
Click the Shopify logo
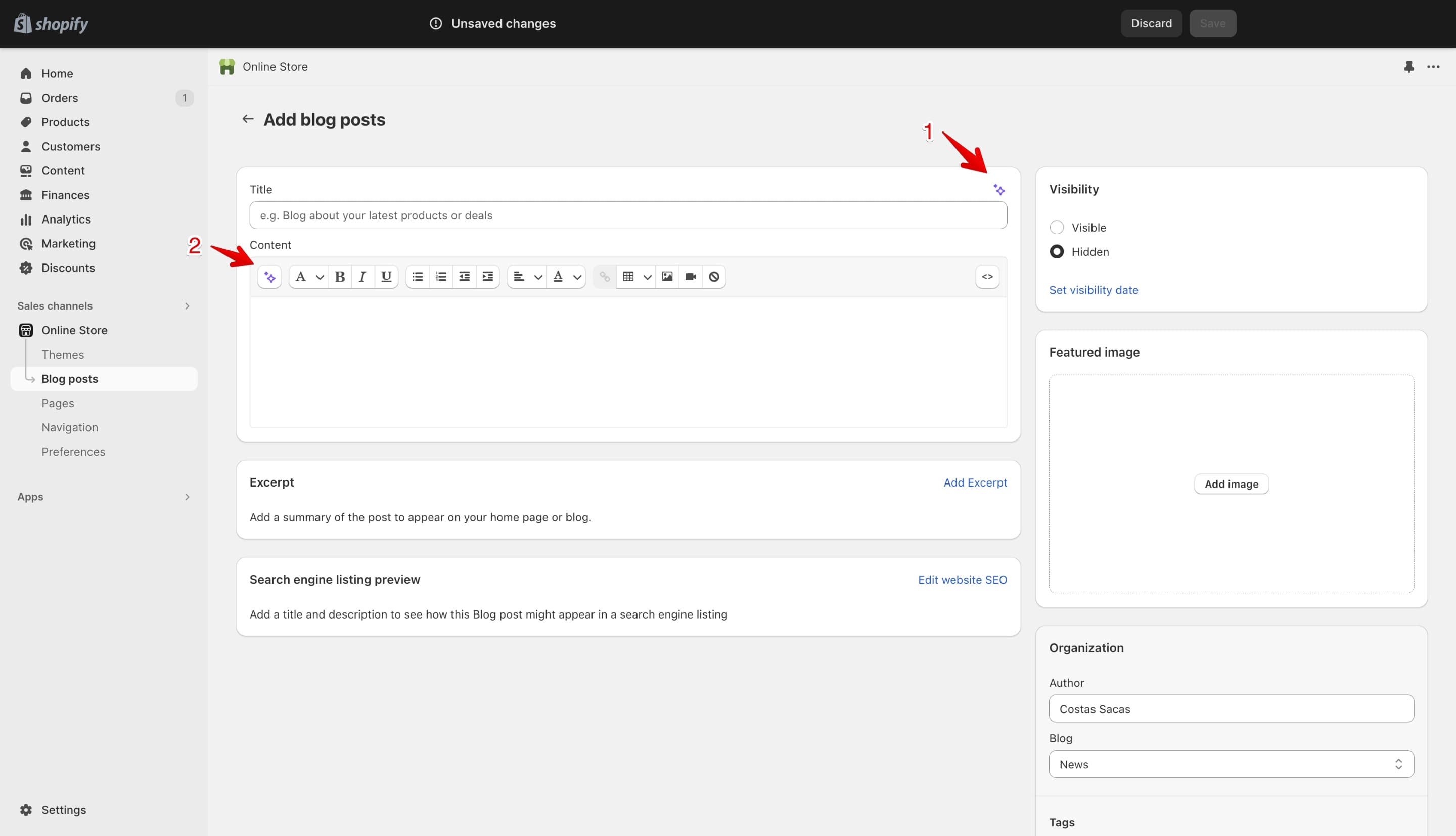coord(51,24)
